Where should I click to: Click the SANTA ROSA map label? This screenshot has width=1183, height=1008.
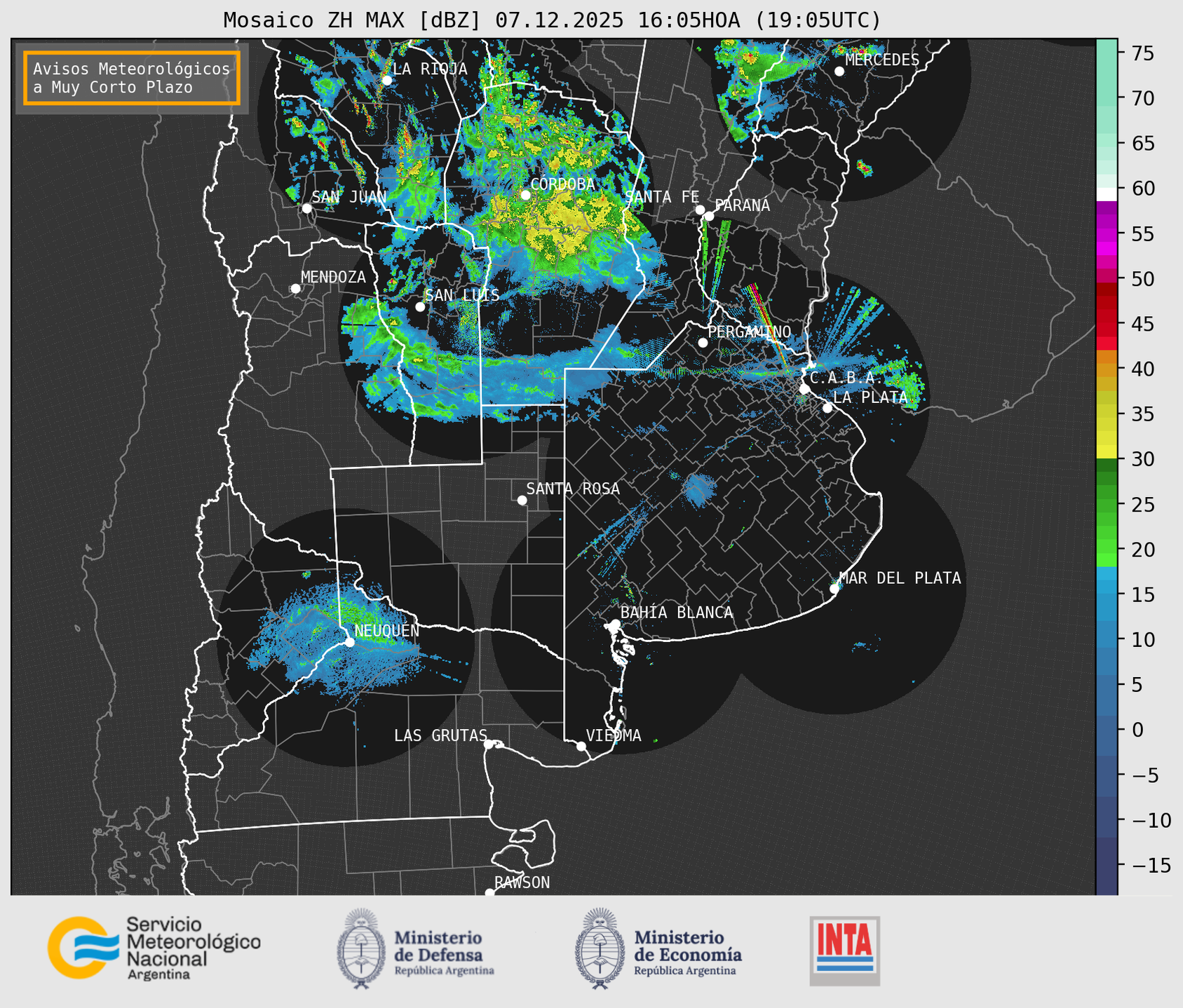click(573, 489)
